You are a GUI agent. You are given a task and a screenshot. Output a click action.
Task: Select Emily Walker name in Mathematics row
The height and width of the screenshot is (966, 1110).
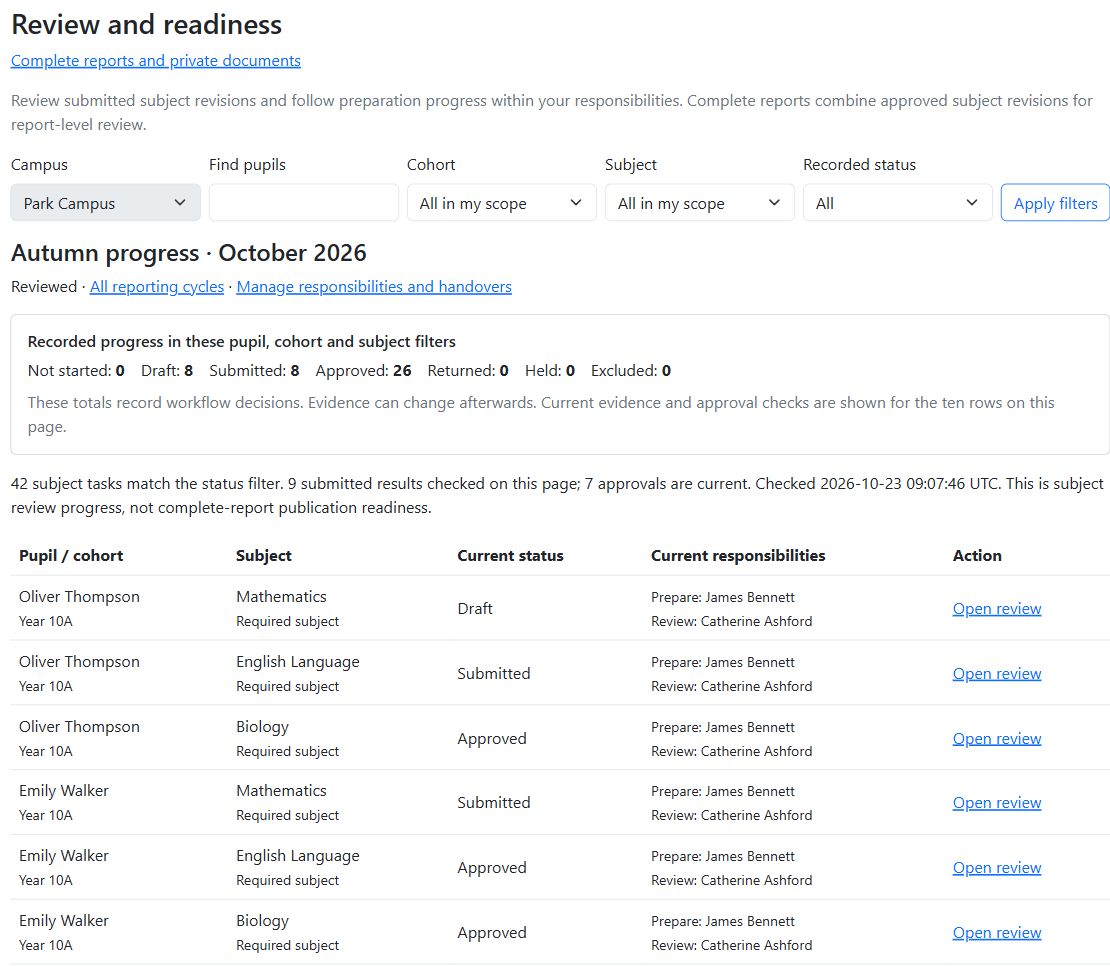tap(64, 790)
